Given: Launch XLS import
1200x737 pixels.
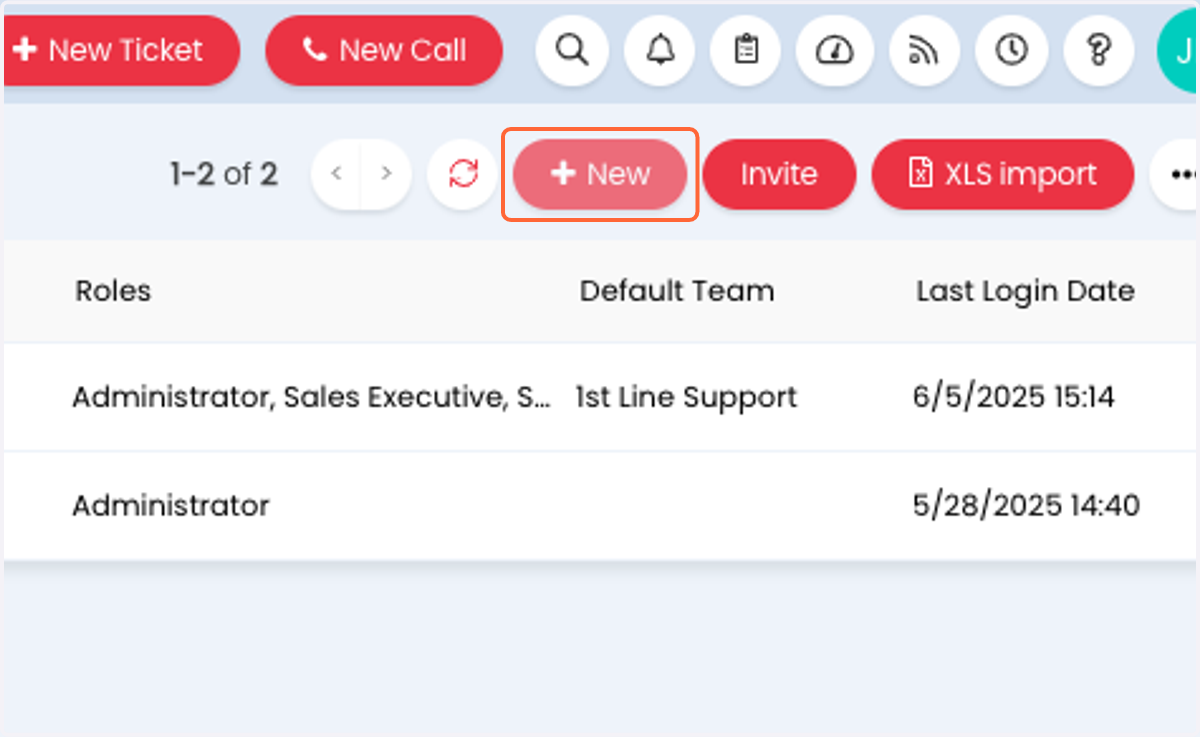Looking at the screenshot, I should pos(1003,174).
